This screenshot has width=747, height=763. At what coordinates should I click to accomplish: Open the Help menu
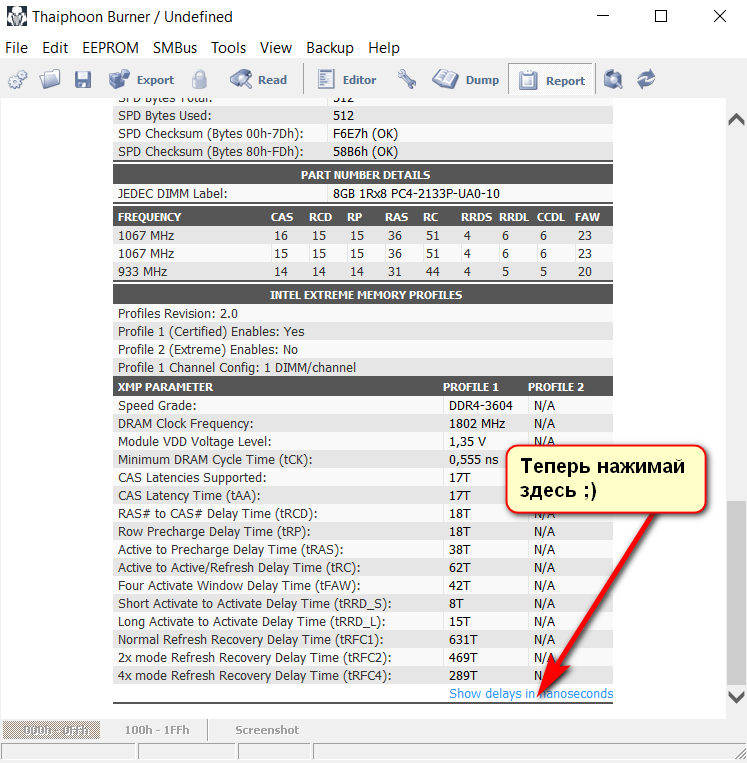click(x=384, y=48)
